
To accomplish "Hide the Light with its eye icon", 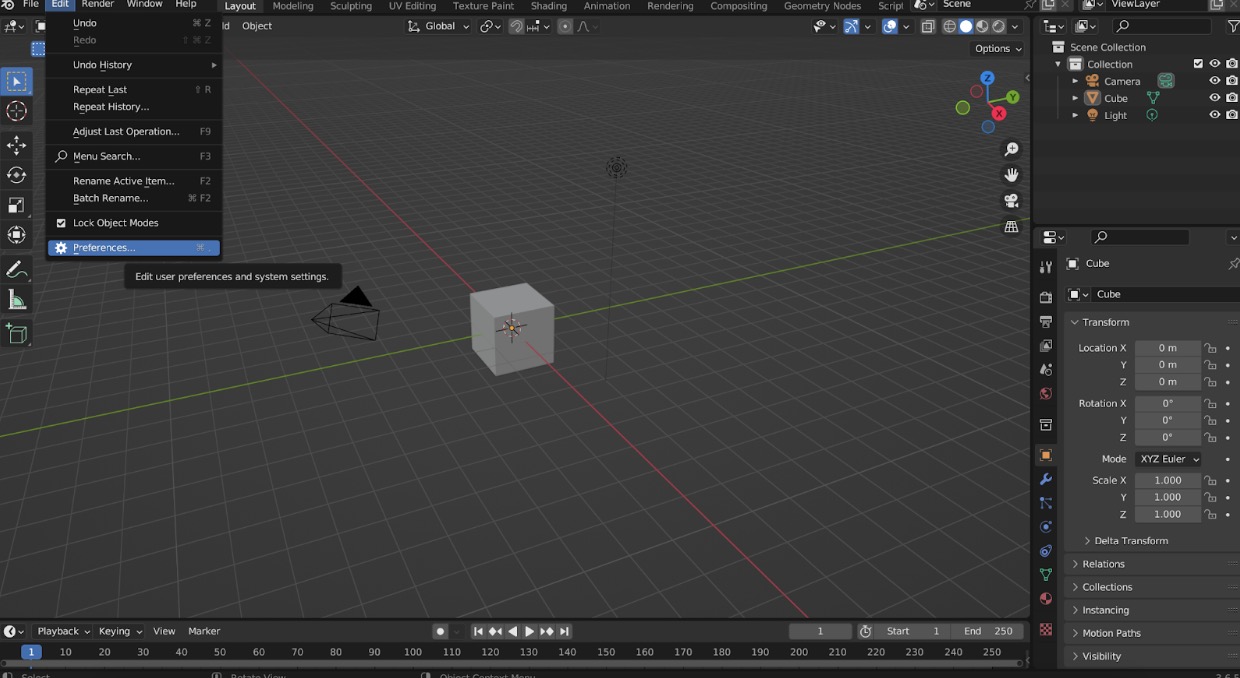I will click(x=1215, y=115).
